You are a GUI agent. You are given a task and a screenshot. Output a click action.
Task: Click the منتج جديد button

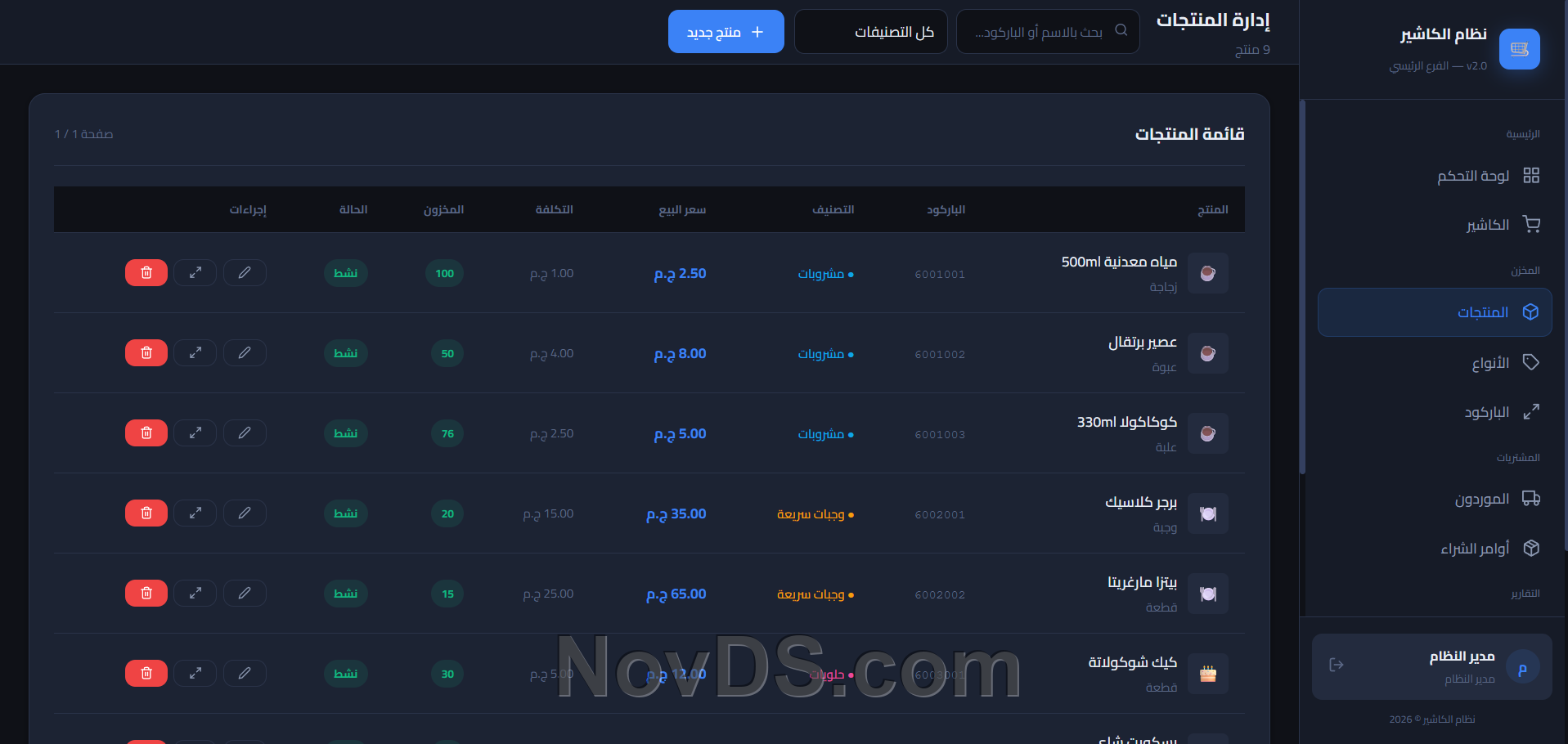click(726, 32)
